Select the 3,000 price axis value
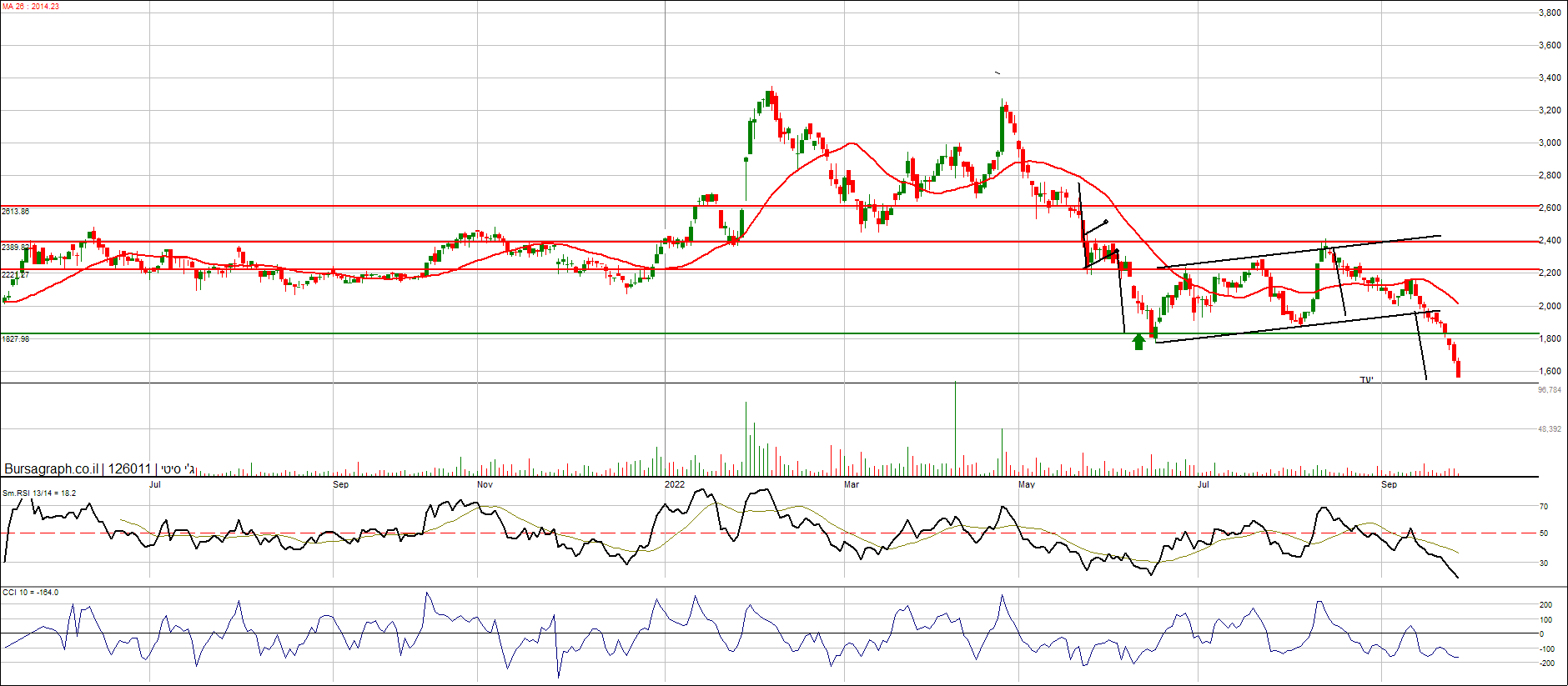 coord(1550,143)
